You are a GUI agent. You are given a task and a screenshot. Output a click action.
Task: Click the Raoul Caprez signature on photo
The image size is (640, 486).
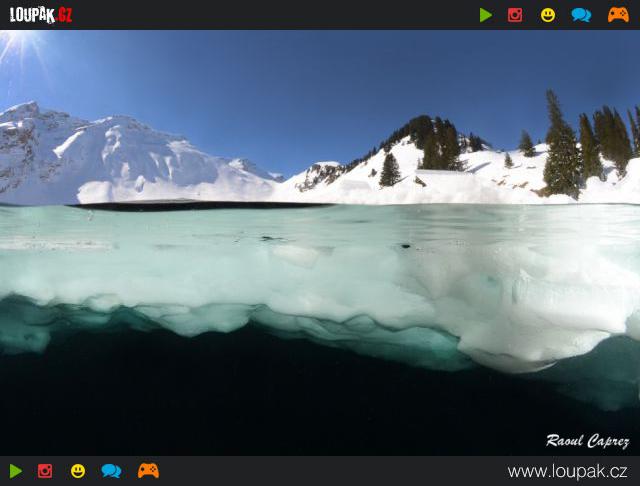[x=587, y=441]
